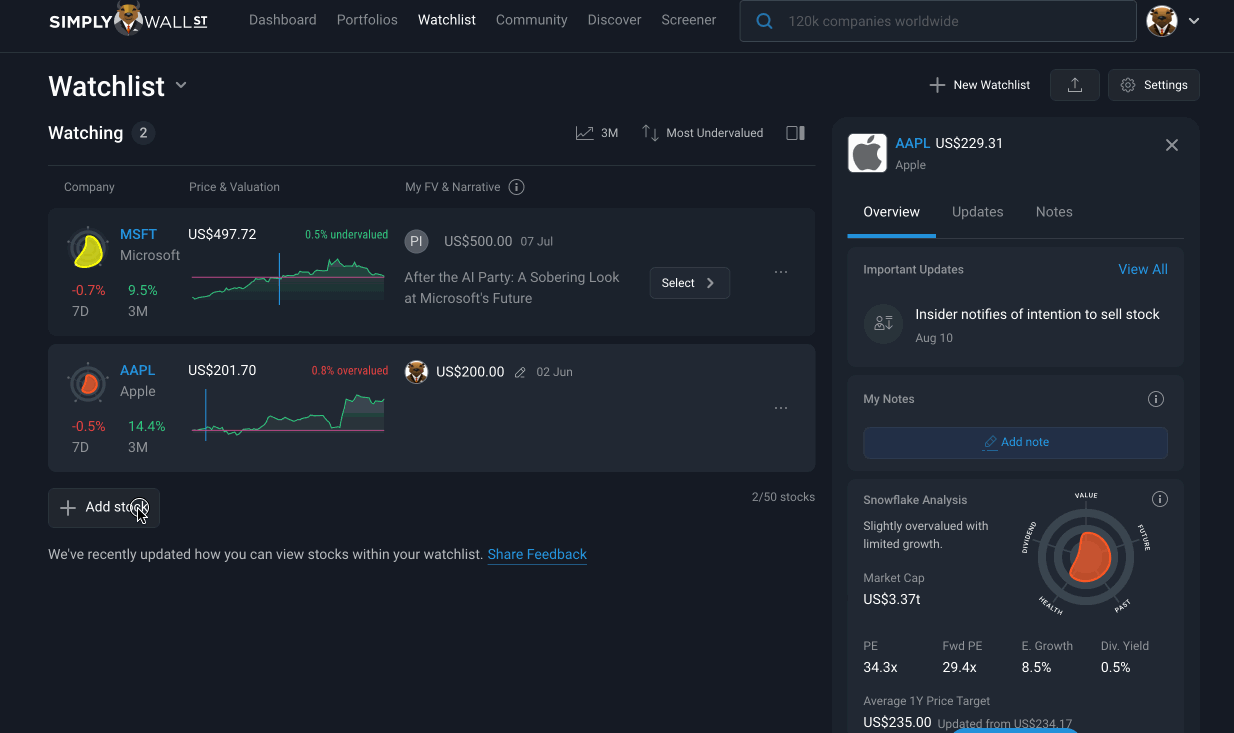
Task: Go to Portfolios in top navigation
Action: [x=367, y=20]
